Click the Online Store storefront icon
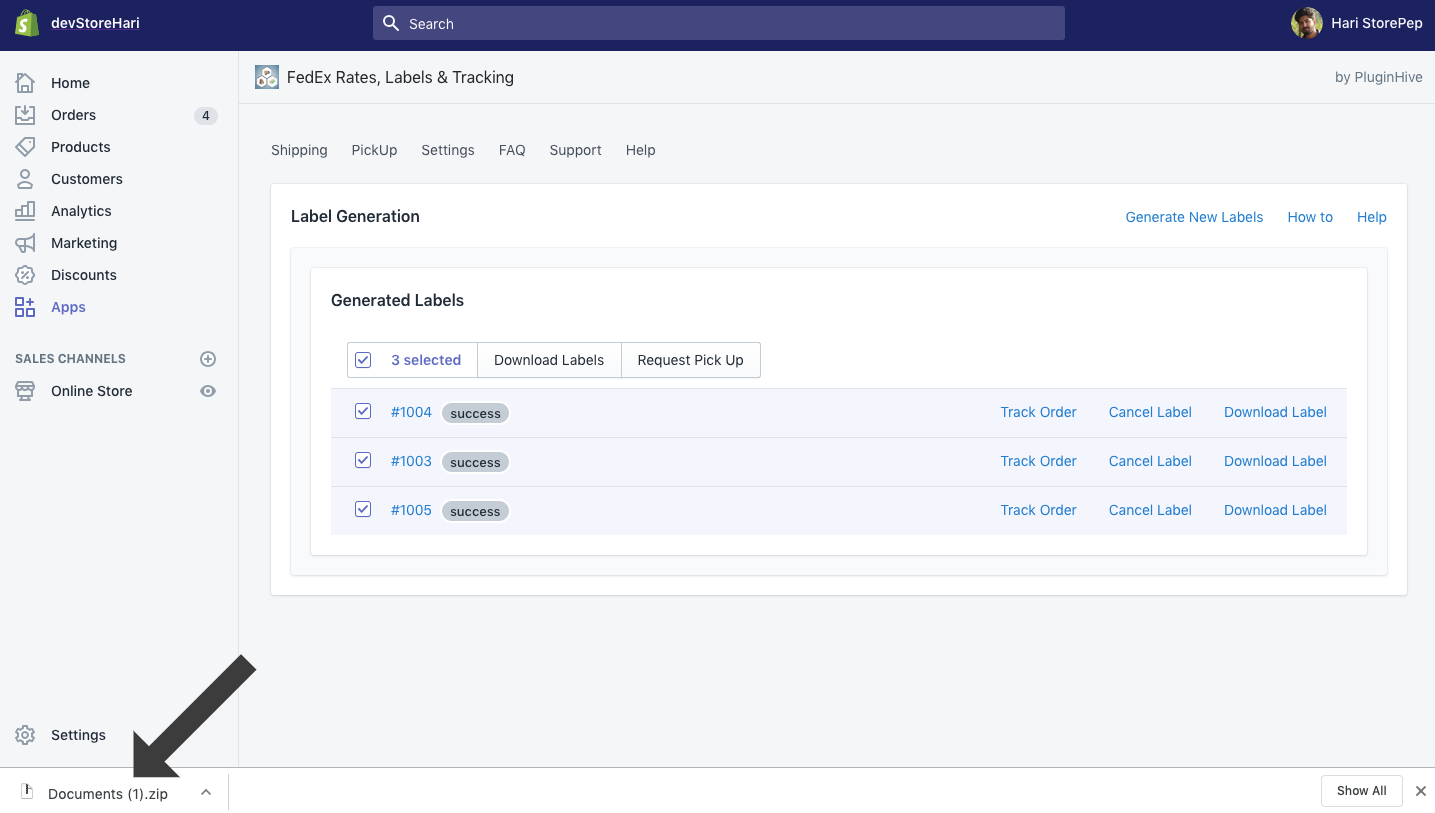The image size is (1435, 813). pyautogui.click(x=25, y=391)
